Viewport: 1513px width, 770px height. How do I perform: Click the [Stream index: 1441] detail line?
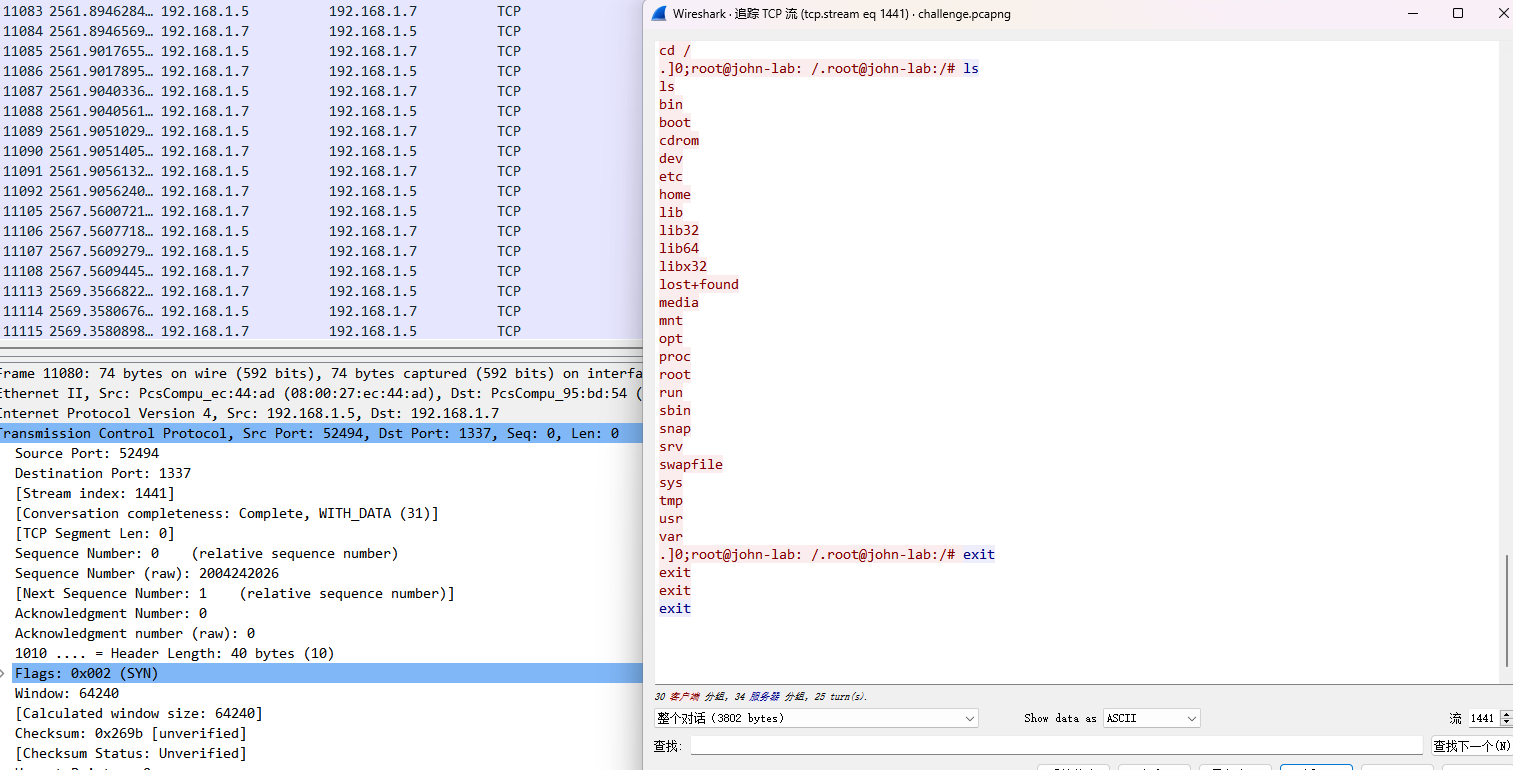click(95, 493)
